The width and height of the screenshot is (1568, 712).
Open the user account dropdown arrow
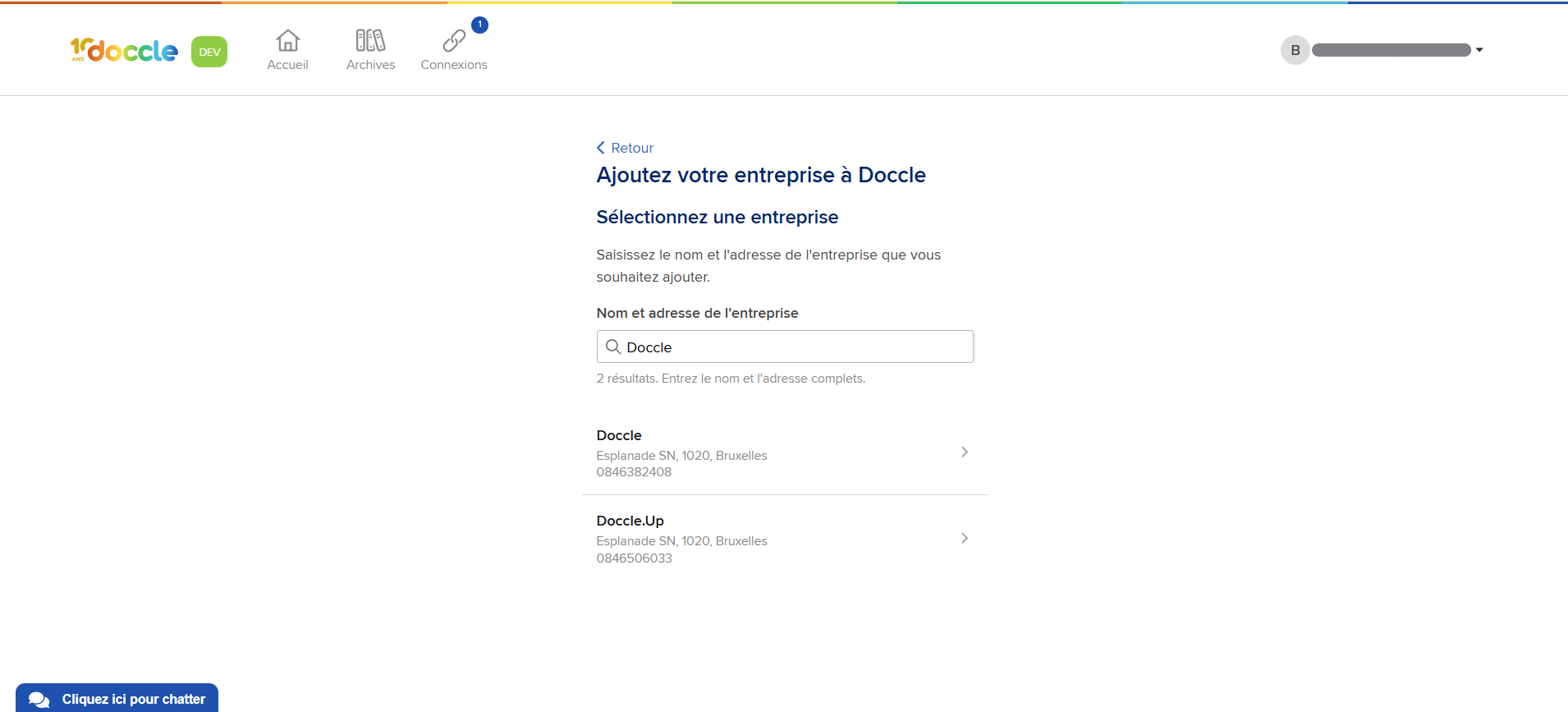tap(1479, 50)
